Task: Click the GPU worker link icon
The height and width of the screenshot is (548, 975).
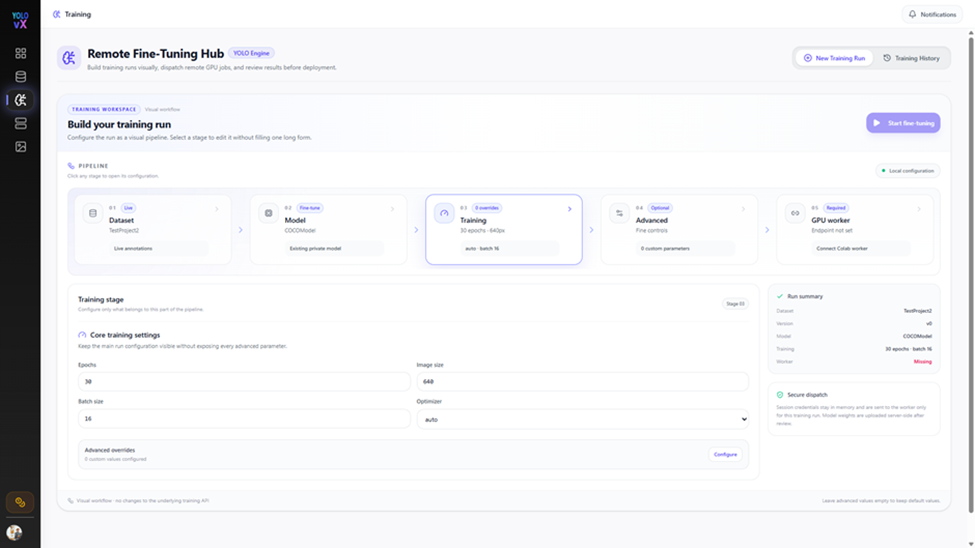Action: [x=795, y=213]
